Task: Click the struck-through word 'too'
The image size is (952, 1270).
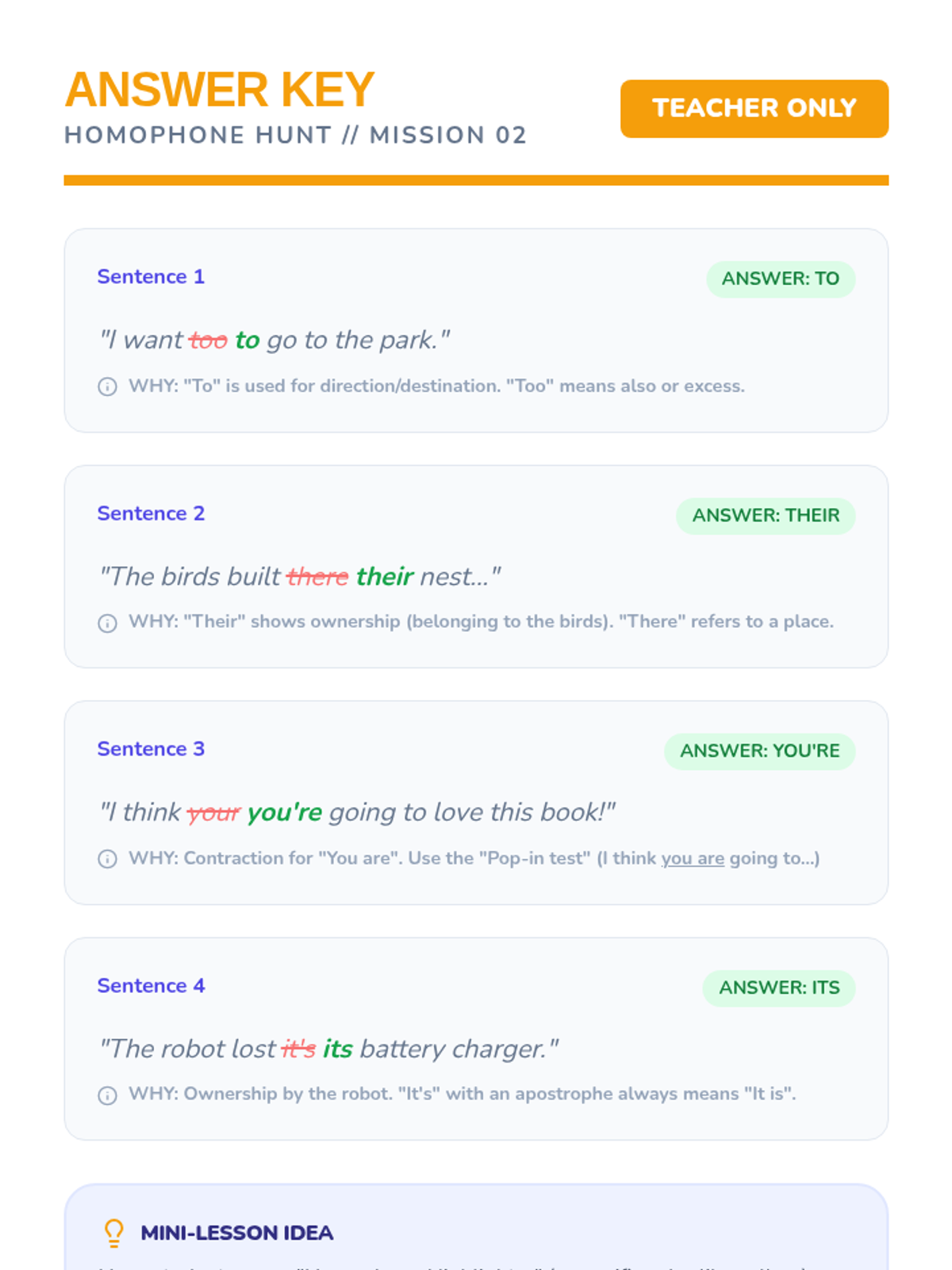Action: pos(208,341)
